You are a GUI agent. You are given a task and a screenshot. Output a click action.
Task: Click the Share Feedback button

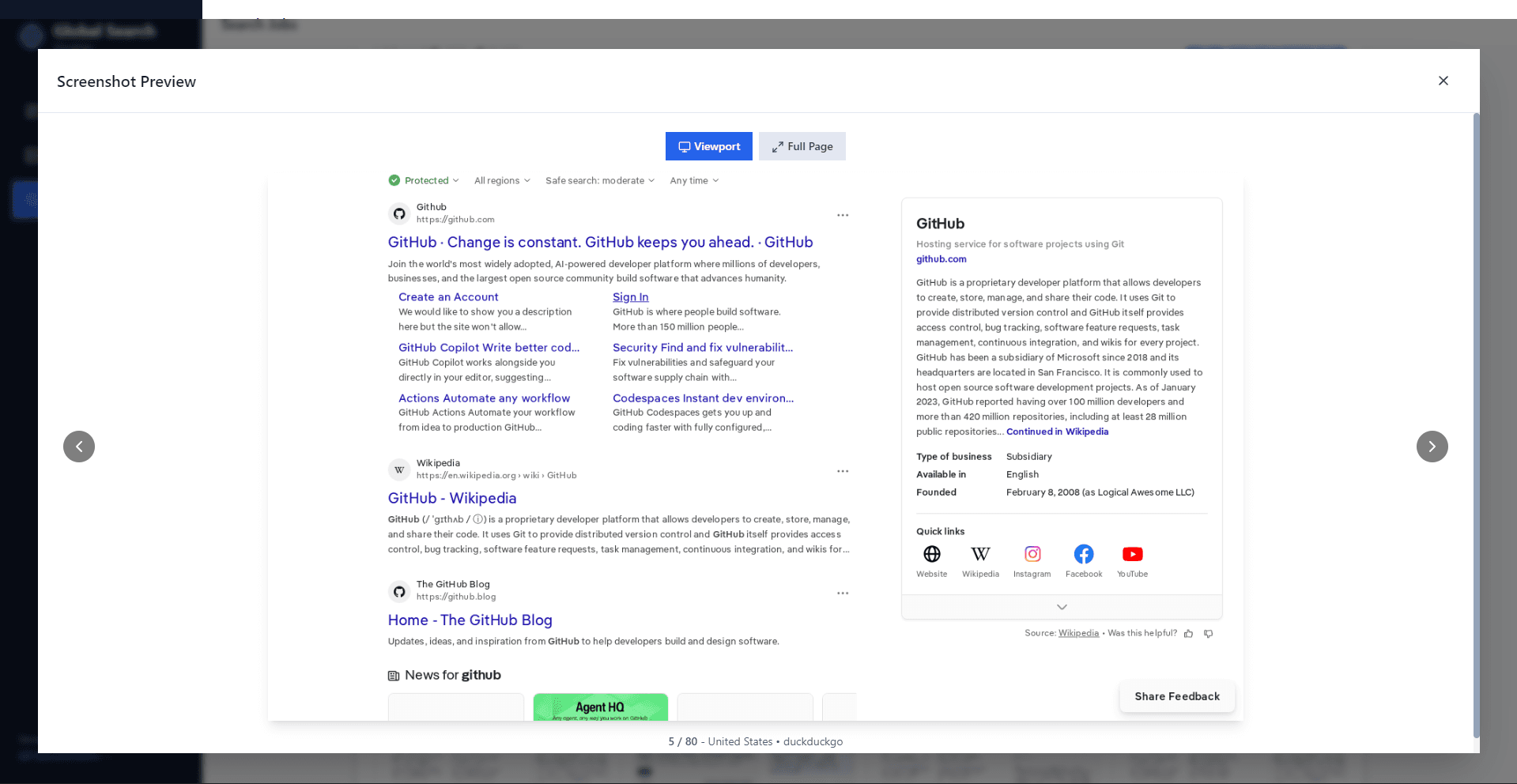(1176, 696)
